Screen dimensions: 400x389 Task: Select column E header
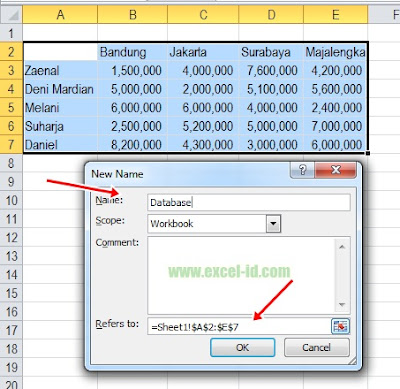[336, 15]
